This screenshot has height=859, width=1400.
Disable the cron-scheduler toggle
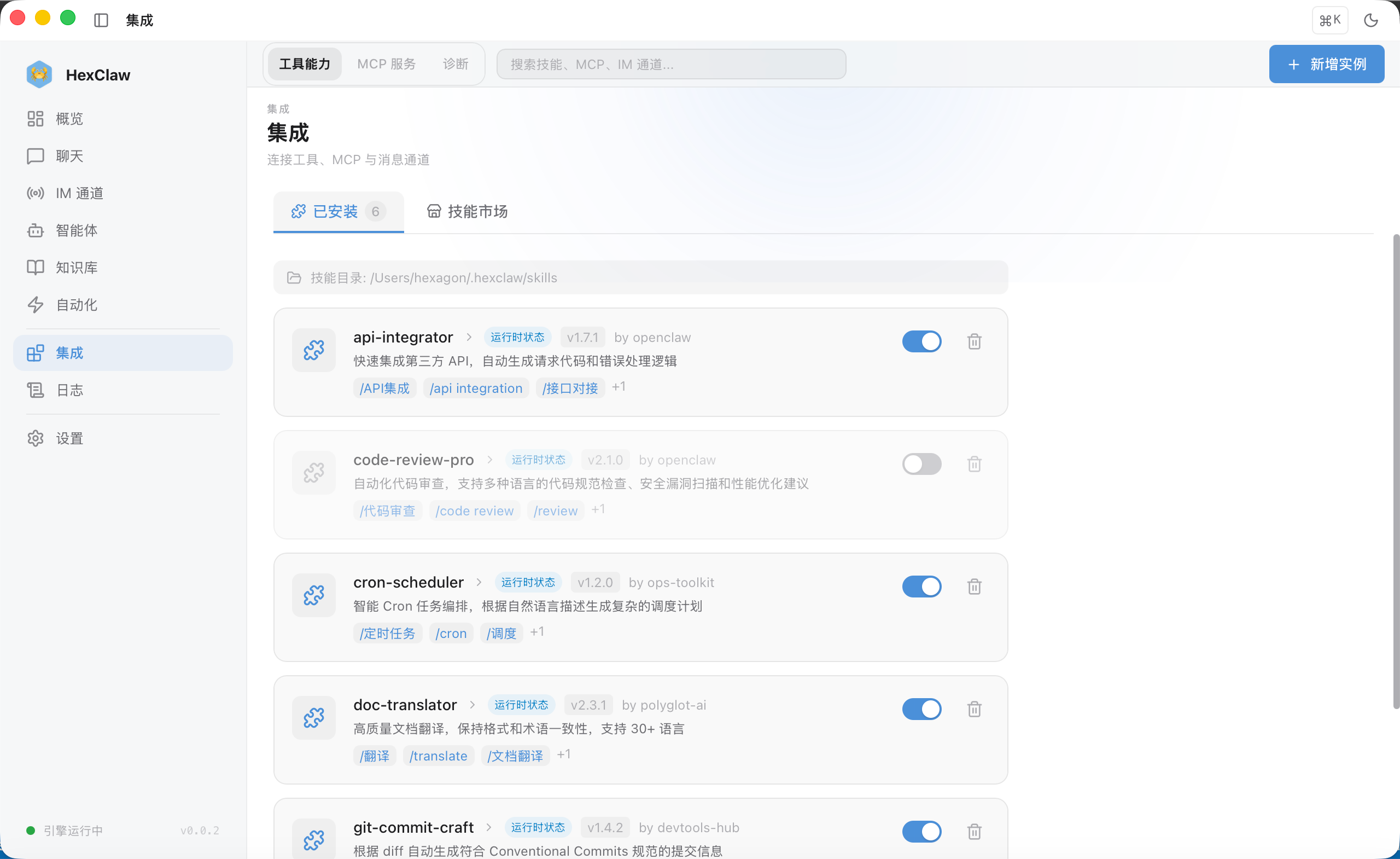921,587
